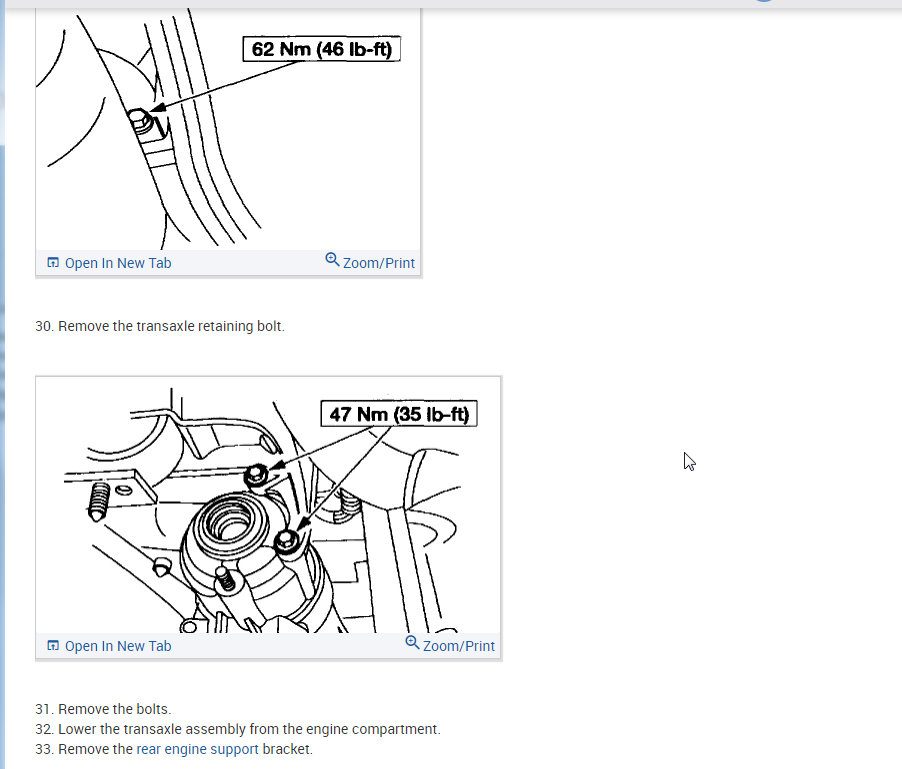Click the magnifier icon under the 47 Nm diagram

click(412, 642)
